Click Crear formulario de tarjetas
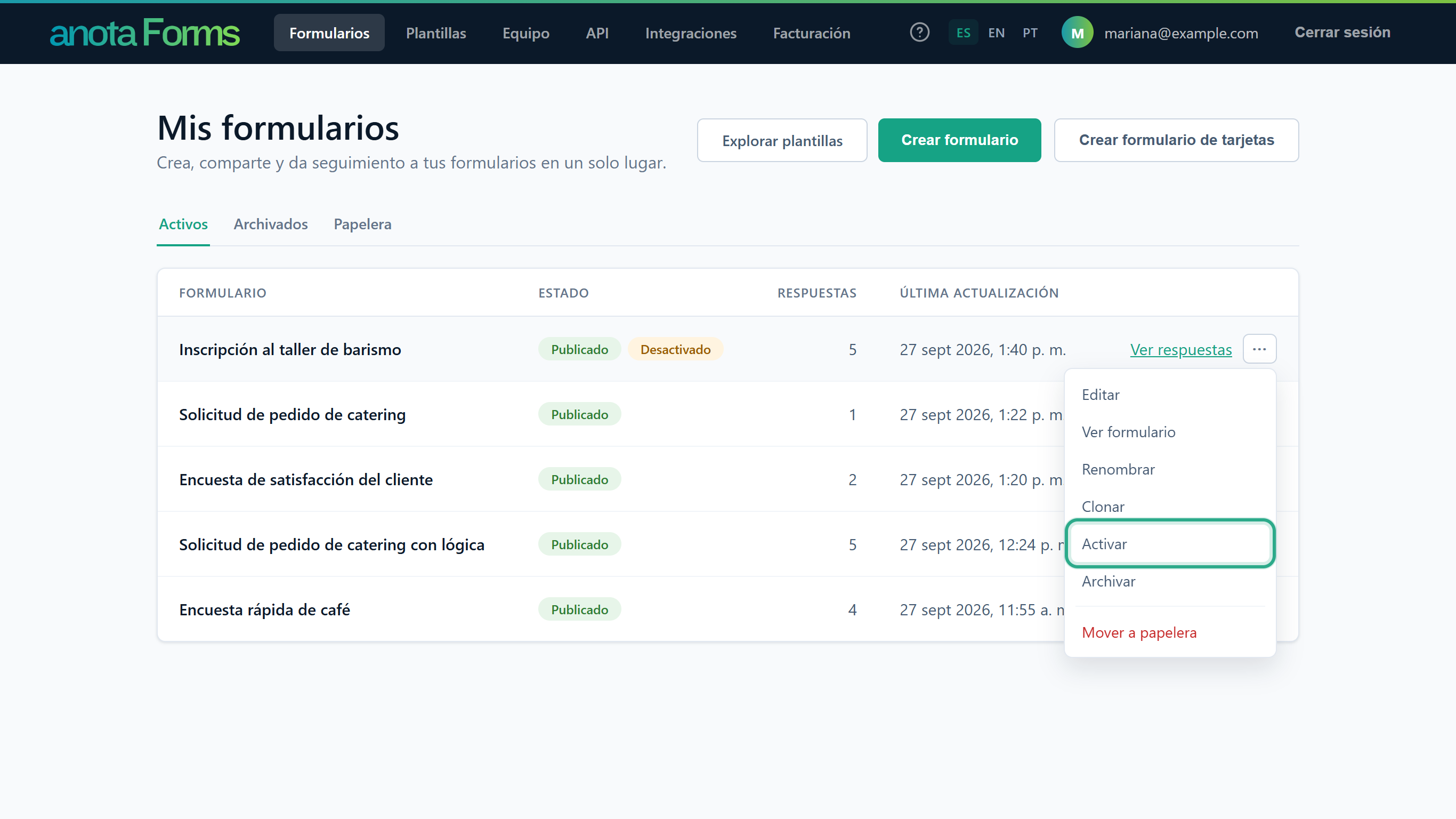The image size is (1456, 819). pyautogui.click(x=1176, y=140)
